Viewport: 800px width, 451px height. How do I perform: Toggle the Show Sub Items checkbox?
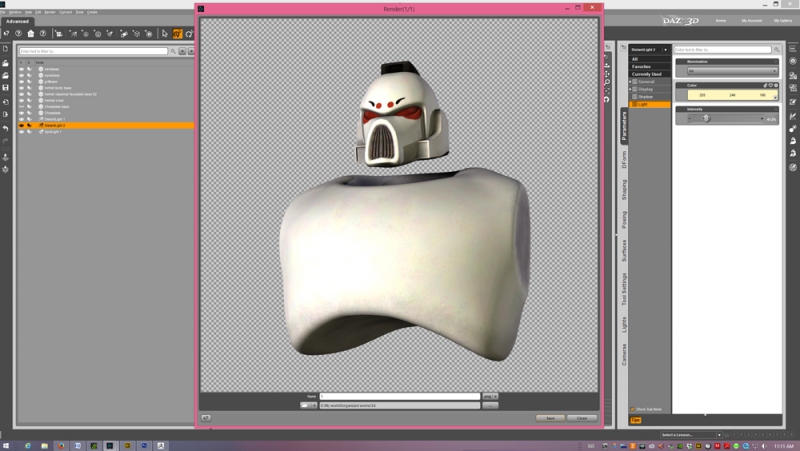point(633,409)
